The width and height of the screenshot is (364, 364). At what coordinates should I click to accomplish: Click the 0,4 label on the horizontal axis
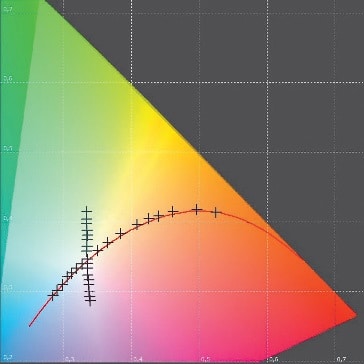[138, 359]
